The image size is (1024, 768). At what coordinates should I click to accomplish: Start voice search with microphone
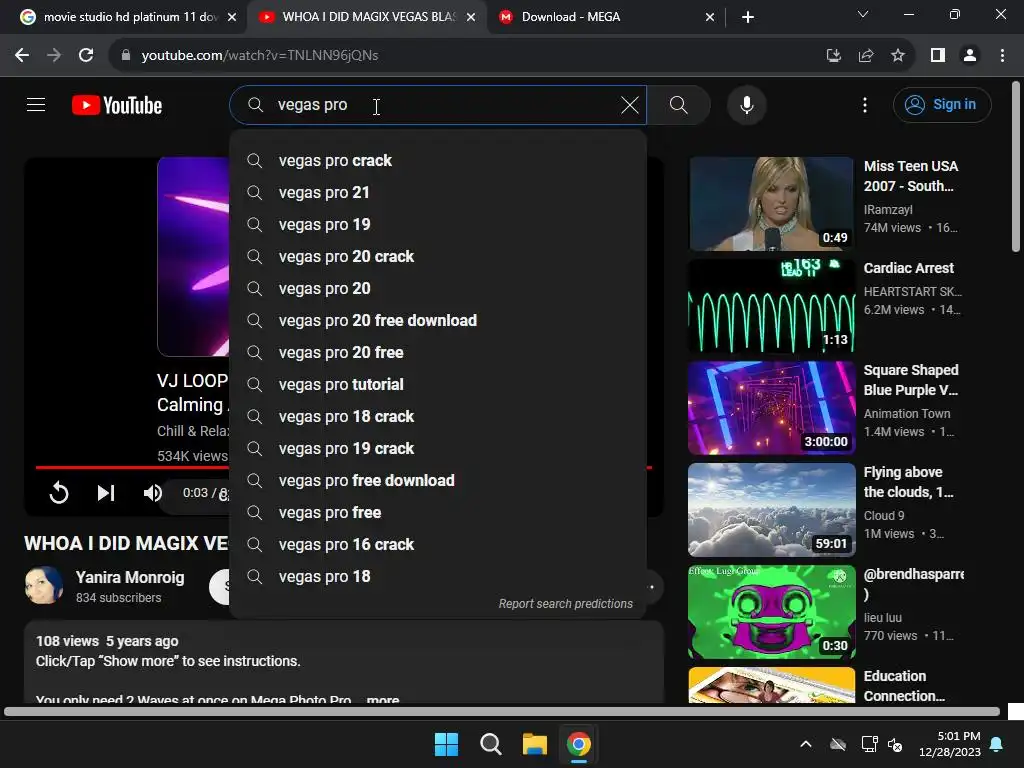746,104
